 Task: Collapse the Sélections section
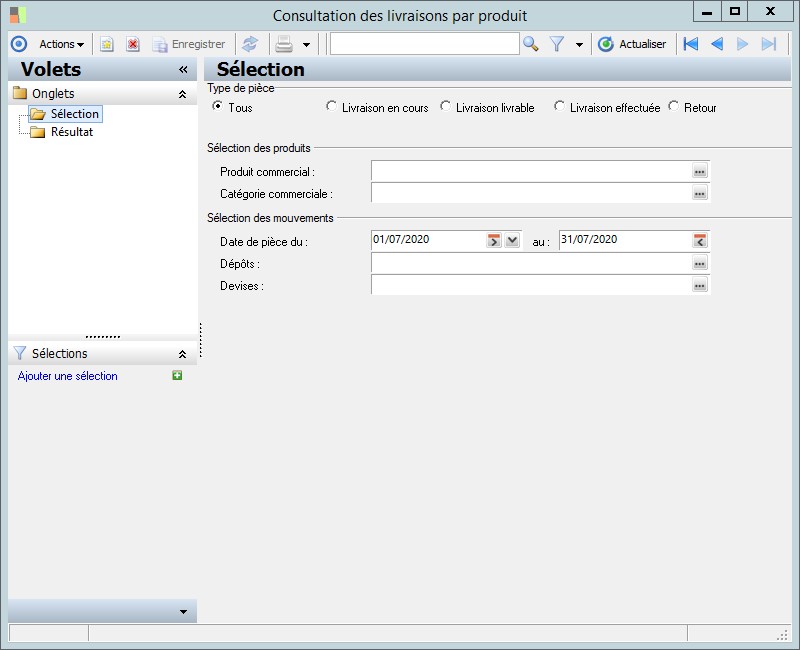tap(182, 354)
